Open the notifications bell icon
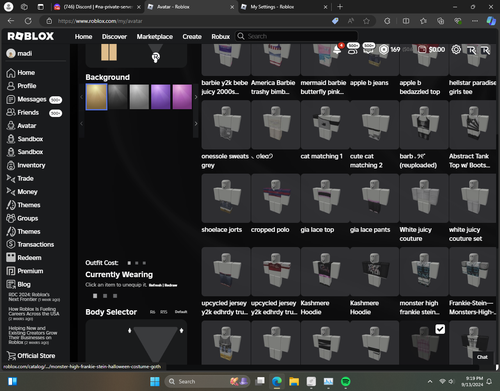The image size is (500, 391). (337, 50)
